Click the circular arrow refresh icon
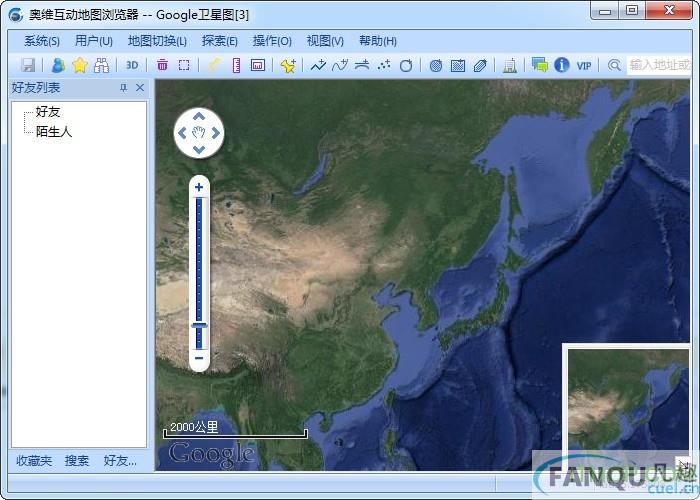The image size is (700, 500). (x=406, y=66)
